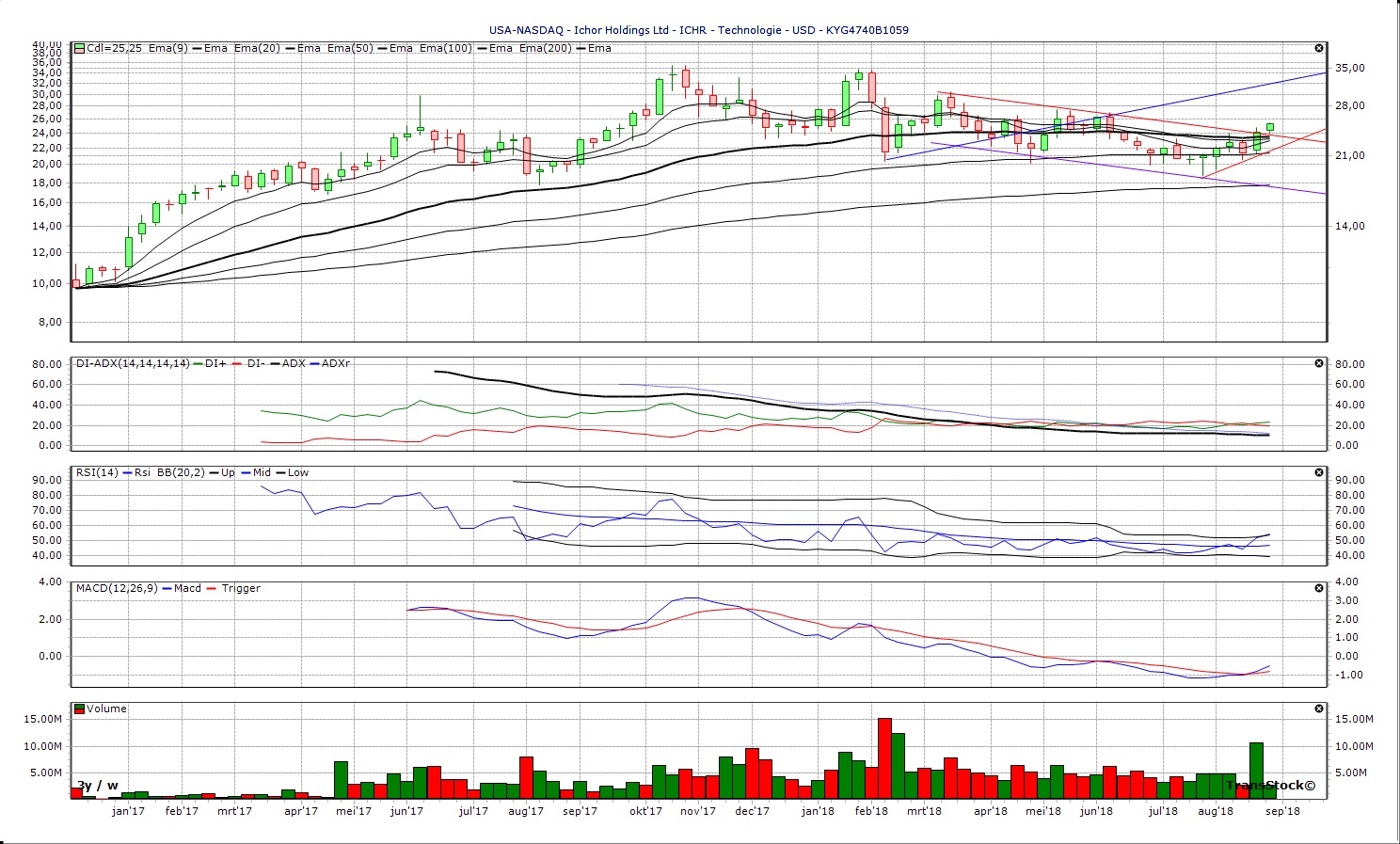The width and height of the screenshot is (1400, 844).
Task: Click the Volume panel label
Action: (x=106, y=709)
